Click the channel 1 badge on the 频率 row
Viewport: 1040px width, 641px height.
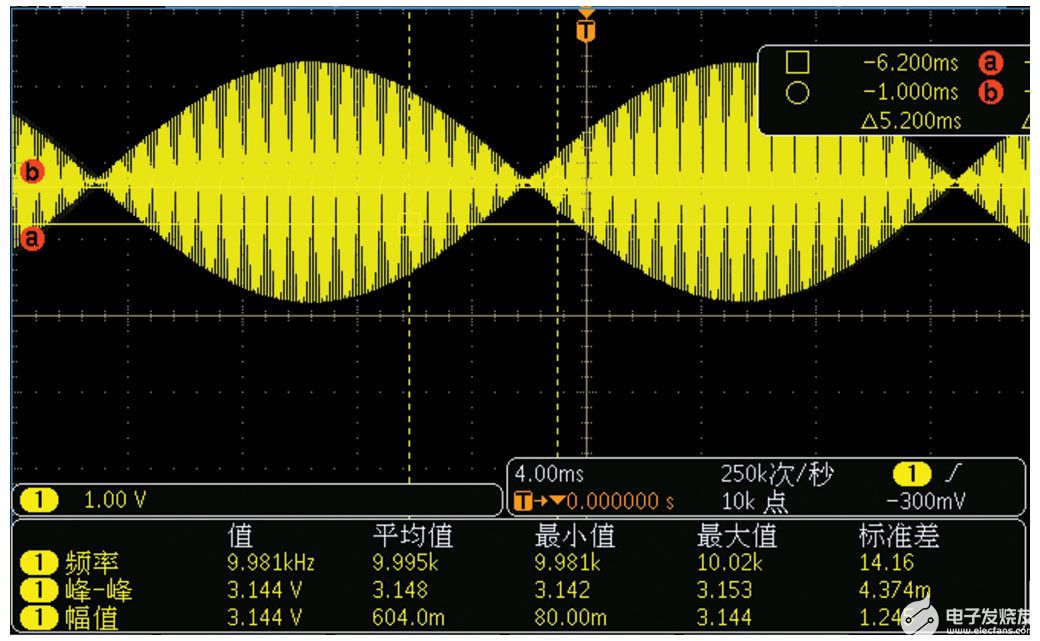[39, 563]
